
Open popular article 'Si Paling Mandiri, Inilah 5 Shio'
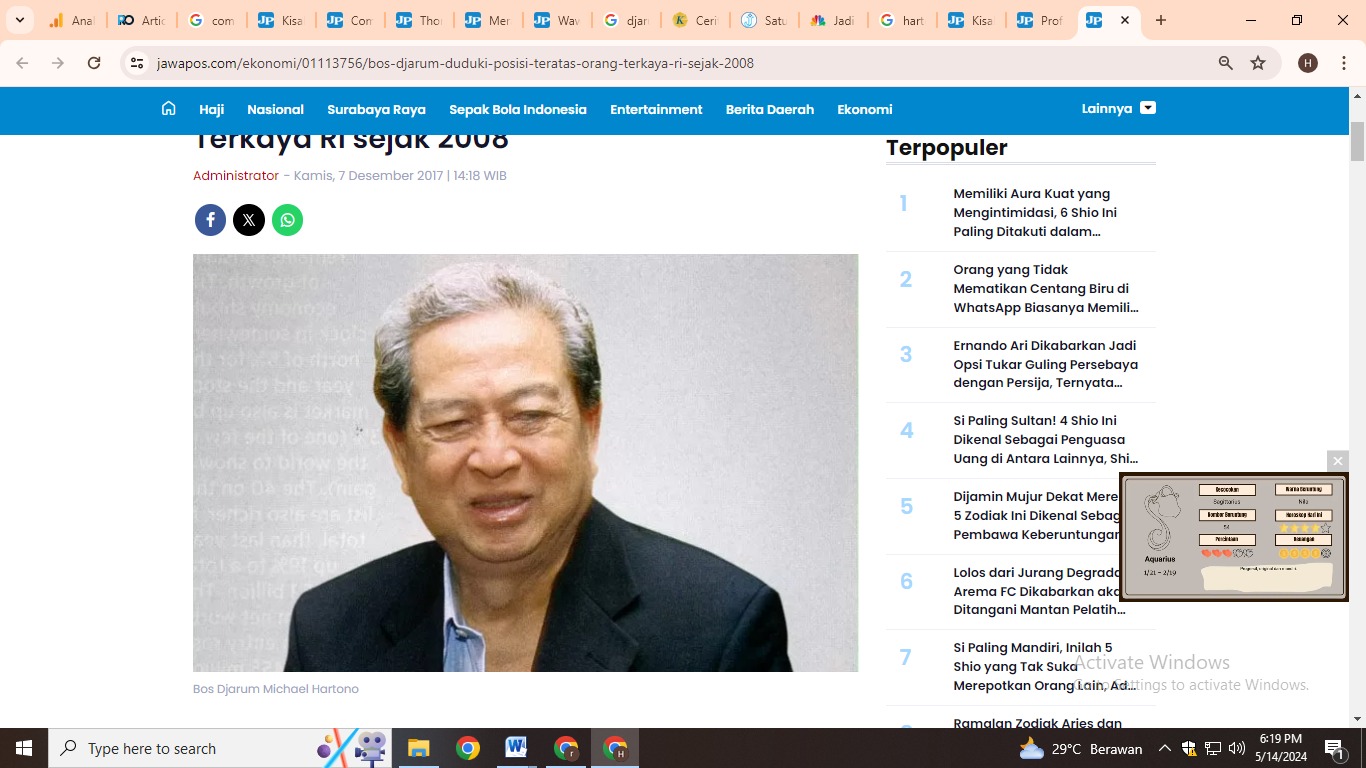[x=1044, y=666]
